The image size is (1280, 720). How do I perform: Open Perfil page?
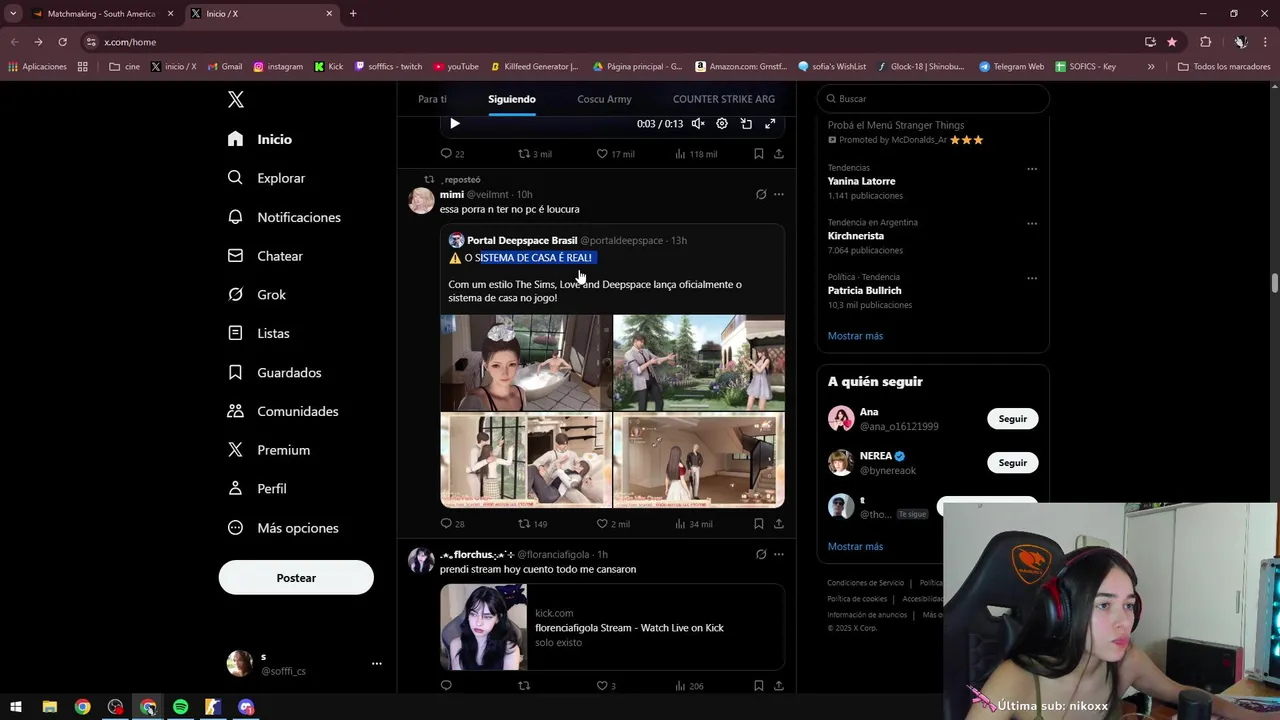(257, 489)
